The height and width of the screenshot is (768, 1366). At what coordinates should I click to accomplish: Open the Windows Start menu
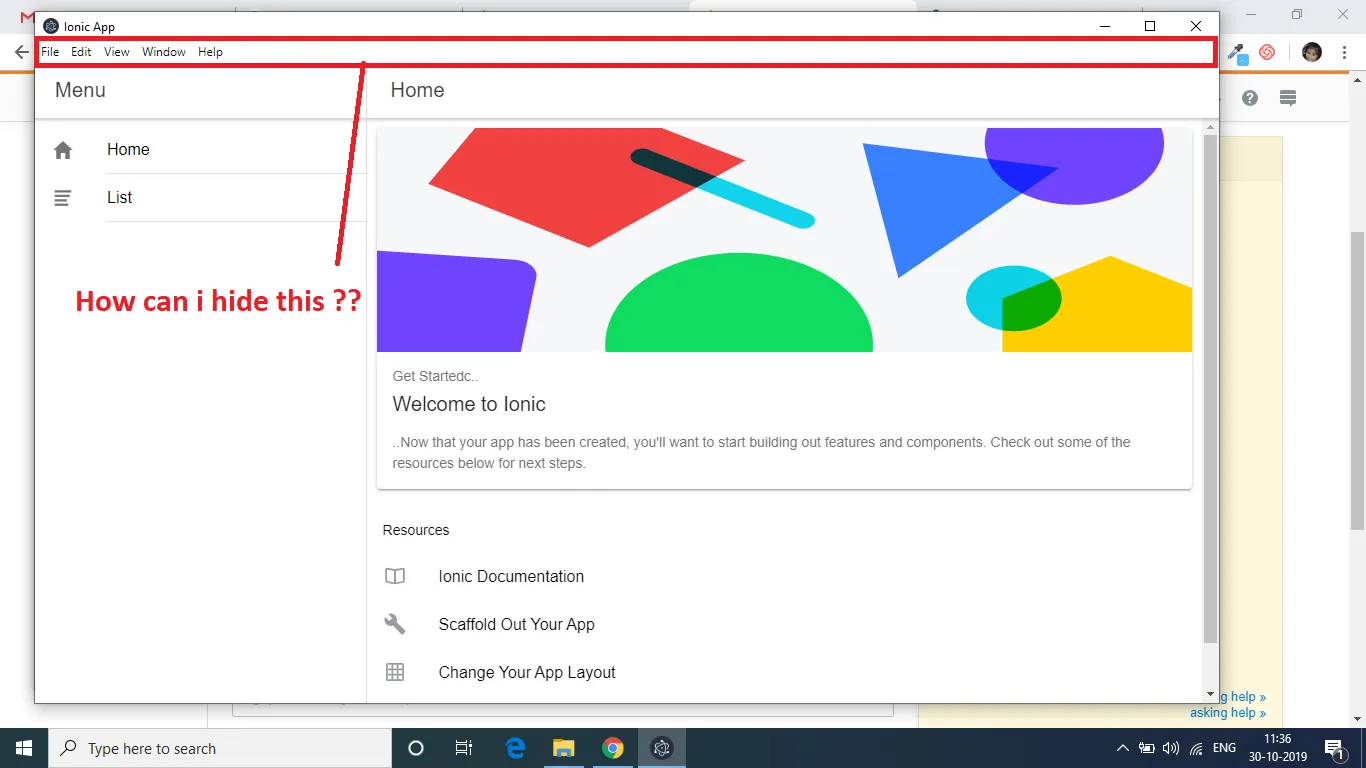(24, 748)
